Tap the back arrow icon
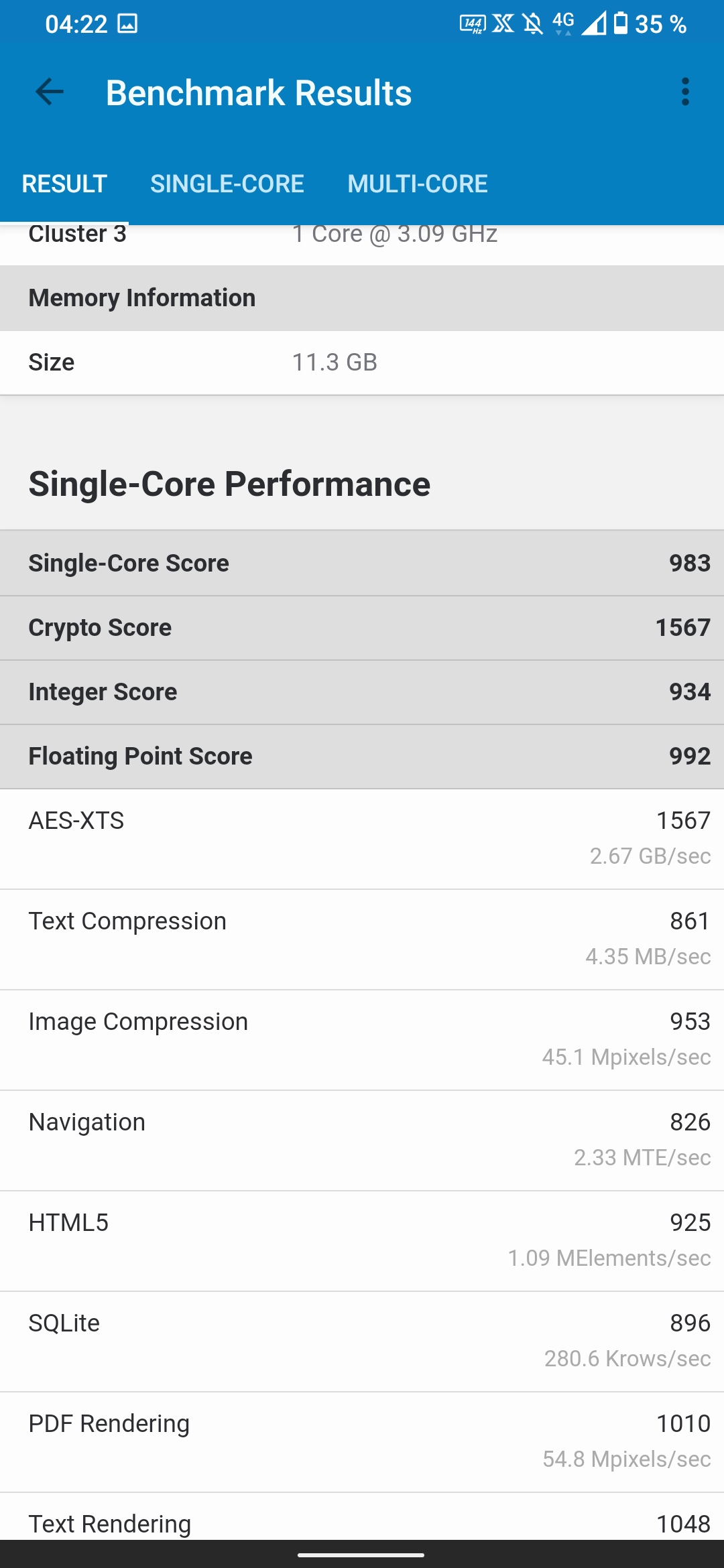Viewport: 724px width, 1568px height. (x=50, y=92)
